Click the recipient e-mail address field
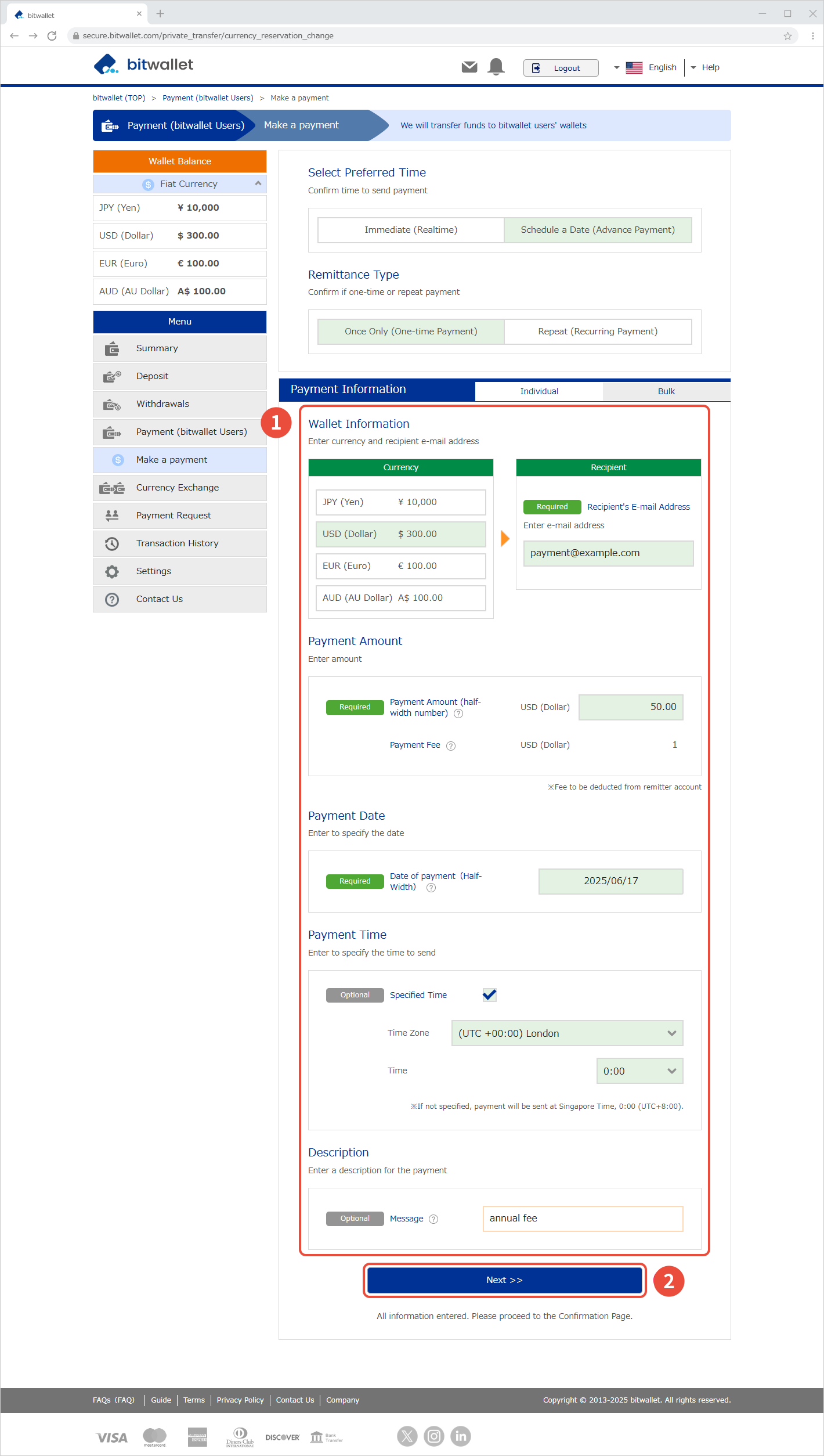 608,553
